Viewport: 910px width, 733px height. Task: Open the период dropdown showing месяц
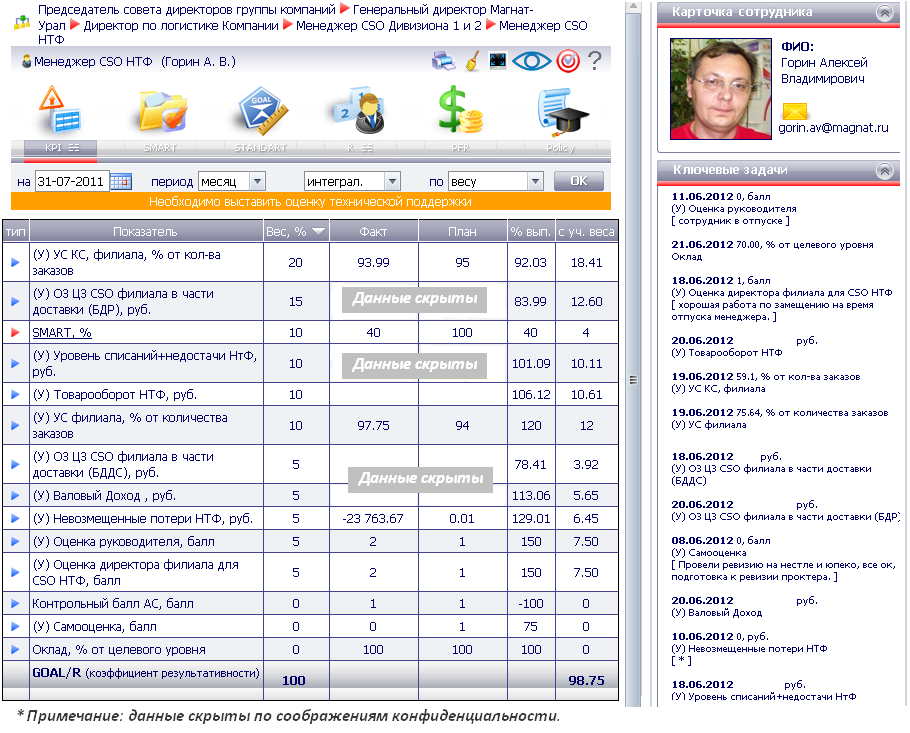pyautogui.click(x=232, y=182)
